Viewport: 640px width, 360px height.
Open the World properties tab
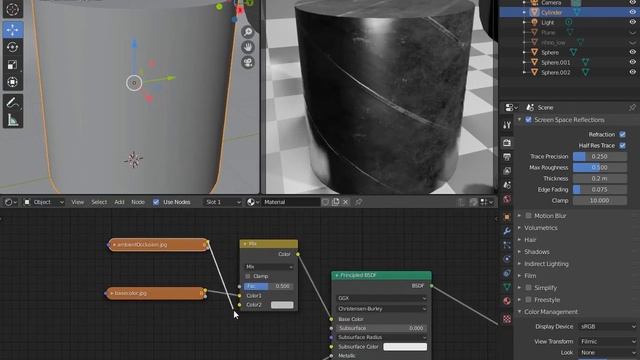click(507, 199)
